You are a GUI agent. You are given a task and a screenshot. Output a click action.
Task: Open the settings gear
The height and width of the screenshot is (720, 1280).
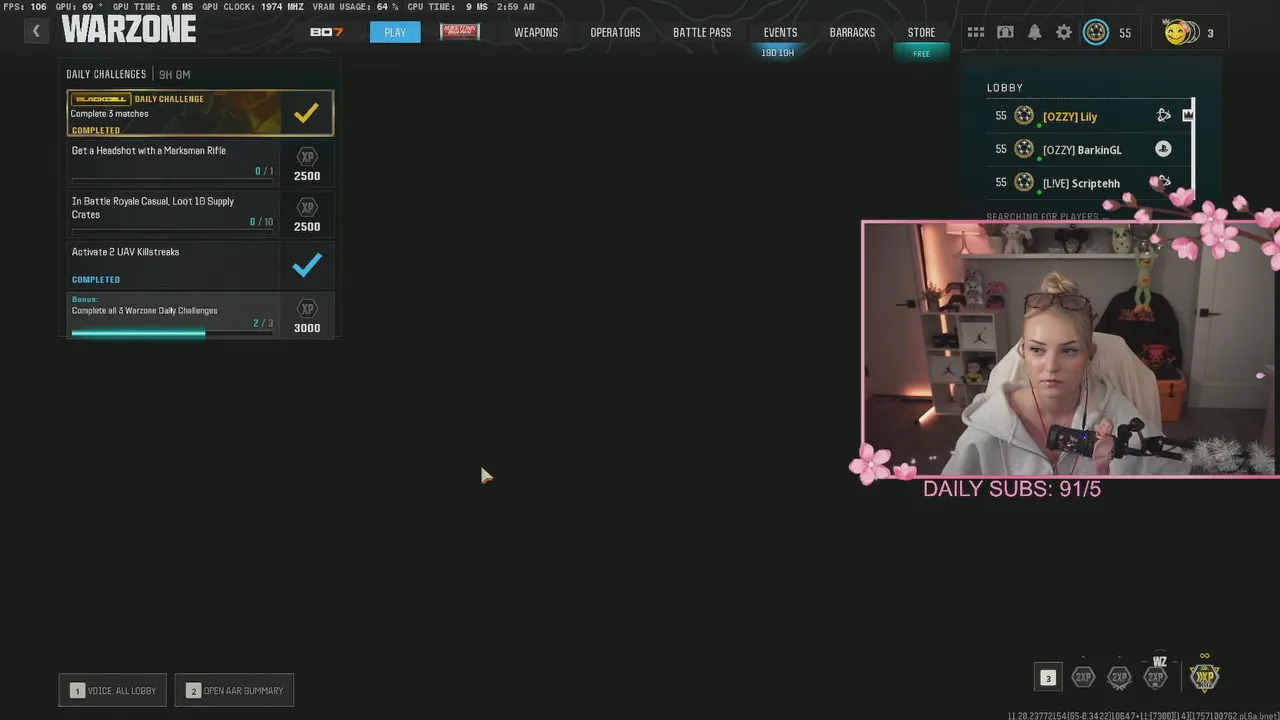(1064, 33)
